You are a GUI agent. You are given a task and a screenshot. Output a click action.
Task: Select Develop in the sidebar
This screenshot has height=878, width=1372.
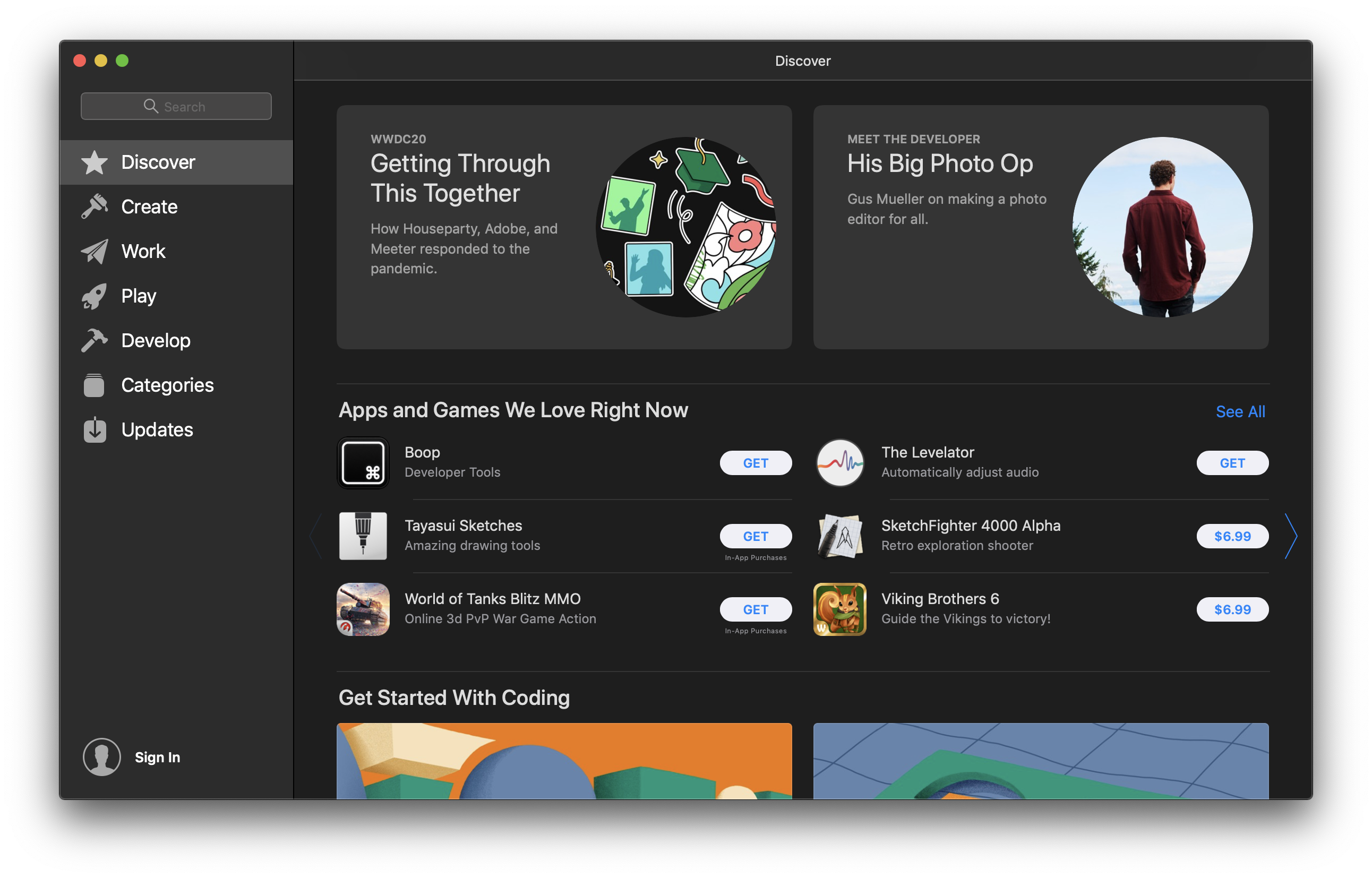coord(176,340)
